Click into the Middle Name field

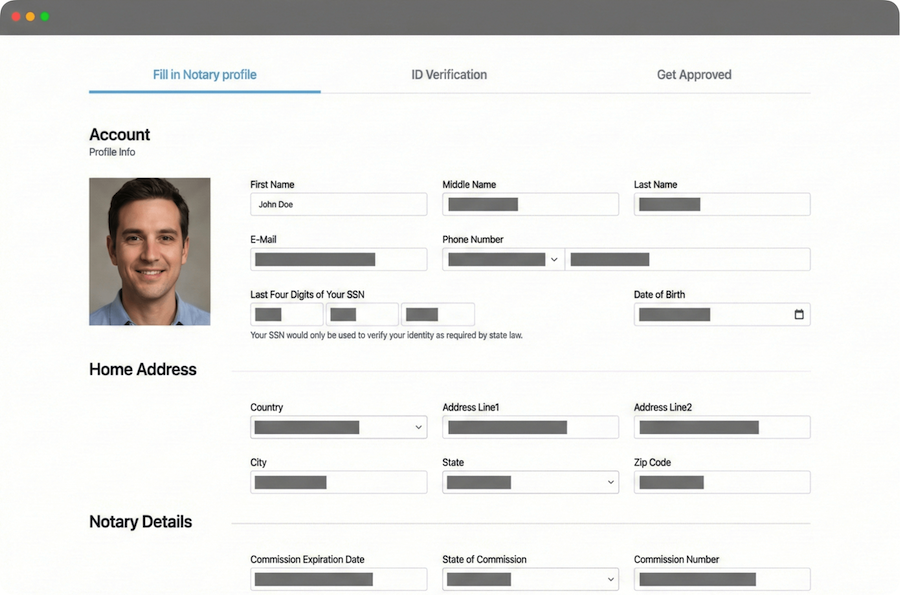coord(530,204)
